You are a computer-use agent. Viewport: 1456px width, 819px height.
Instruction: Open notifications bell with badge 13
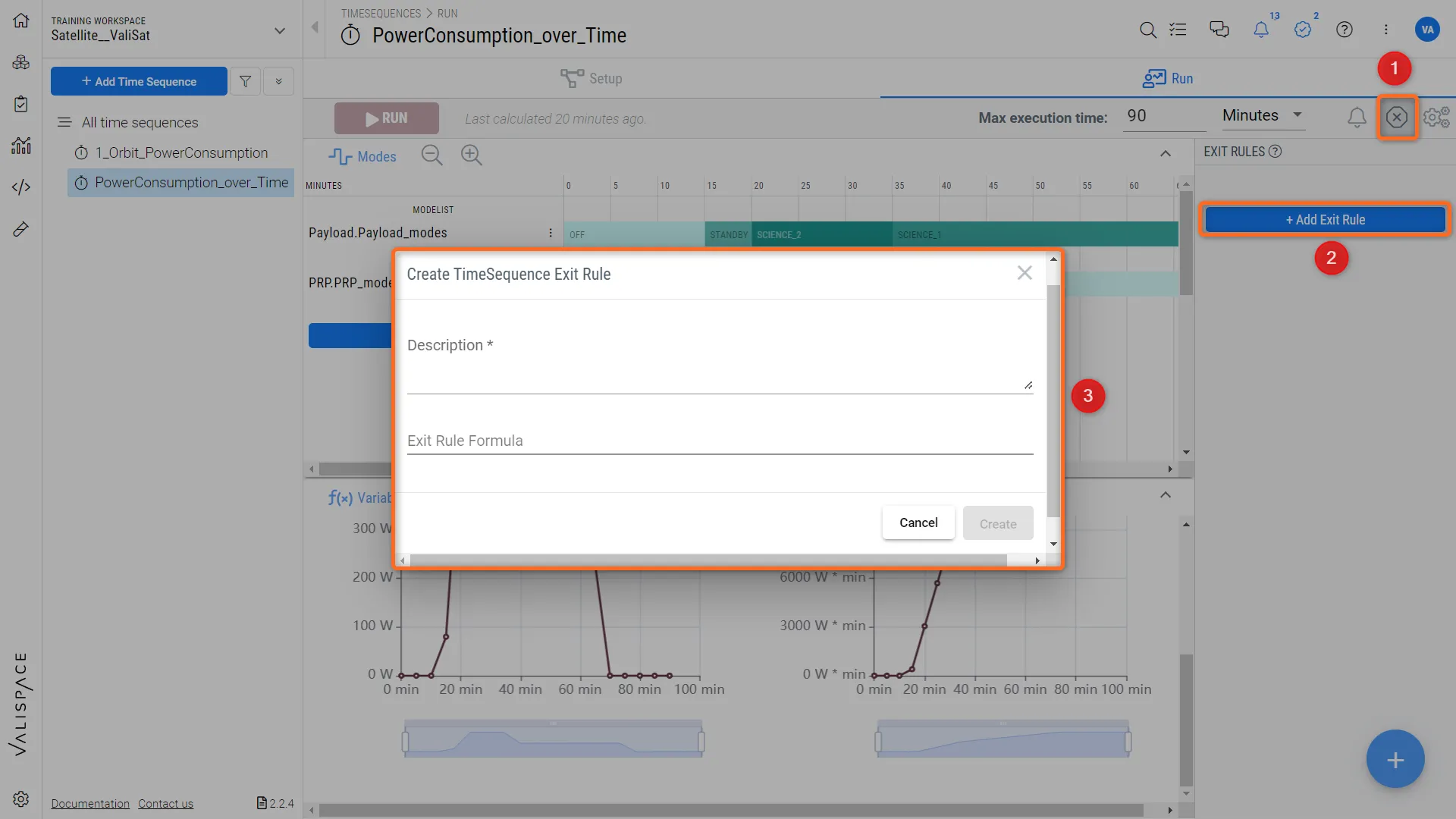[1261, 30]
